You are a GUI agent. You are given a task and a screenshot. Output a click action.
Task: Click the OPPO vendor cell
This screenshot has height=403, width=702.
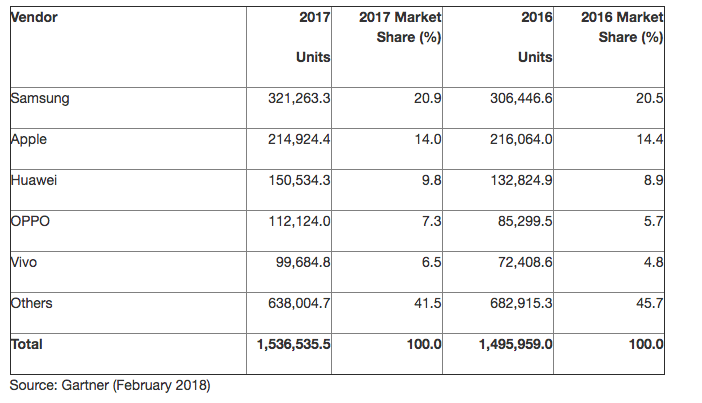(x=30, y=222)
